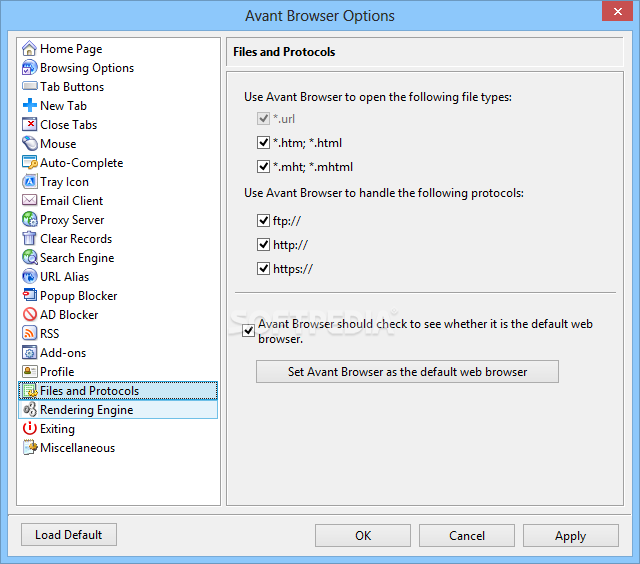Disable the ftp:// protocol checkbox
Screen dimensions: 640x564
tap(263, 221)
